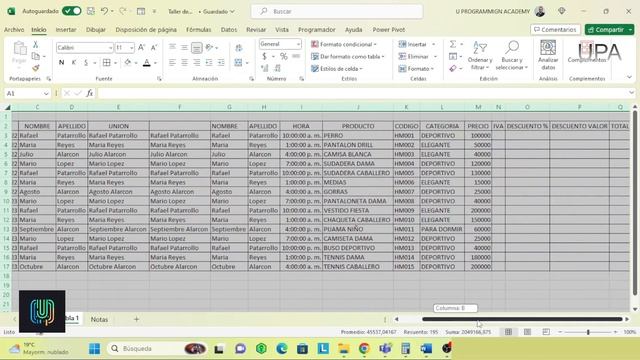This screenshot has width=640, height=360.
Task: Open the Fuente dialog launcher
Action: click(159, 78)
